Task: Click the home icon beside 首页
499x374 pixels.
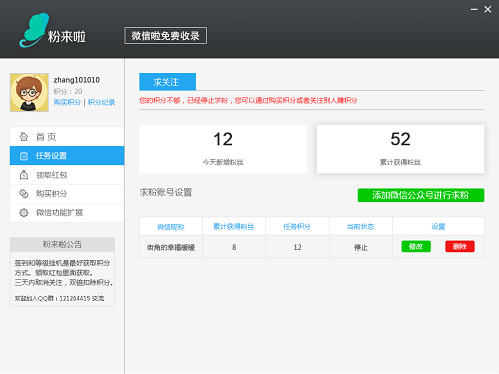Action: pos(24,137)
